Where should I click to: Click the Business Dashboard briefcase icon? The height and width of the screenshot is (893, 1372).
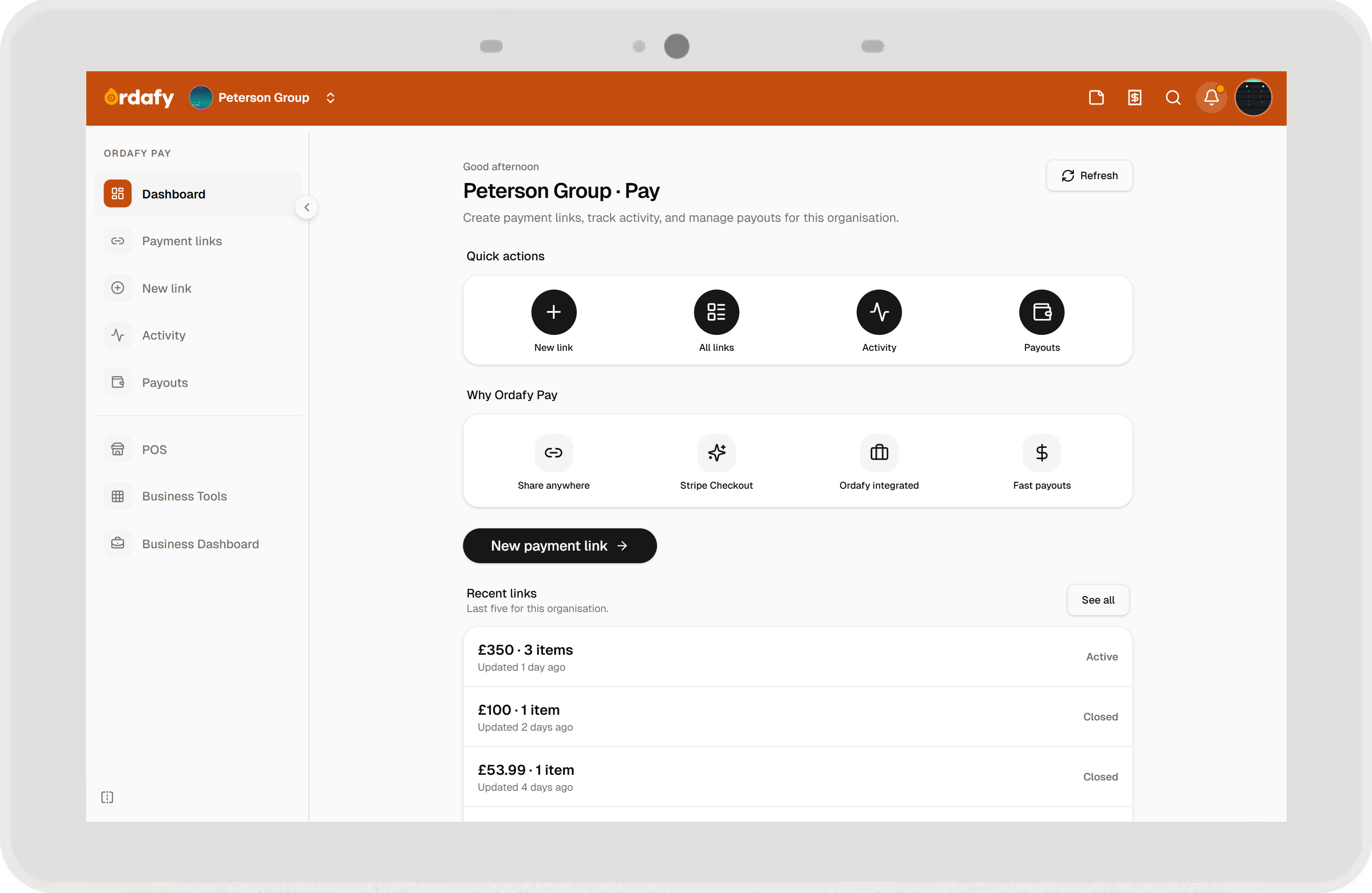pyautogui.click(x=118, y=544)
